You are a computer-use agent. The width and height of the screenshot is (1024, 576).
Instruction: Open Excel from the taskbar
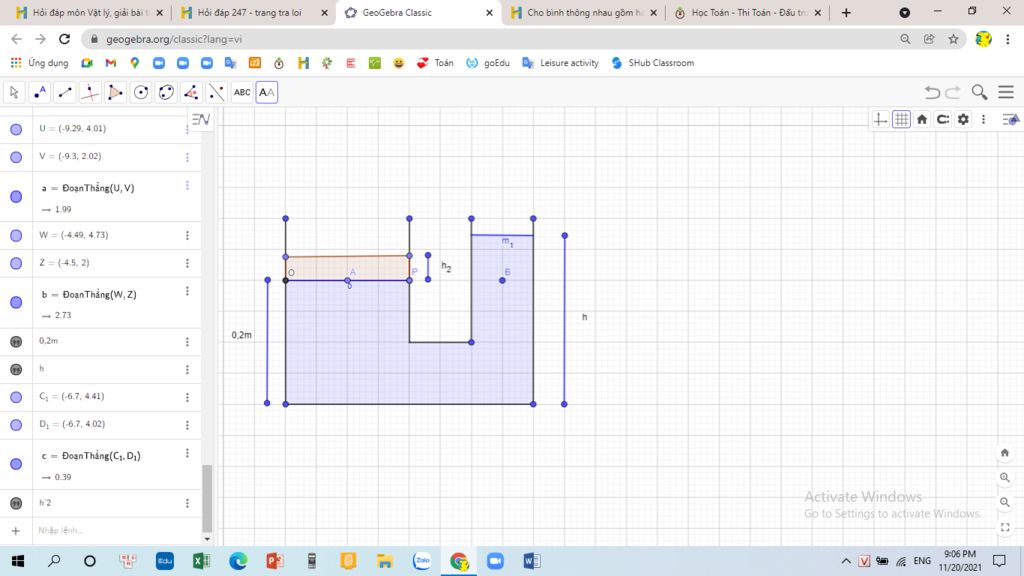click(200, 561)
